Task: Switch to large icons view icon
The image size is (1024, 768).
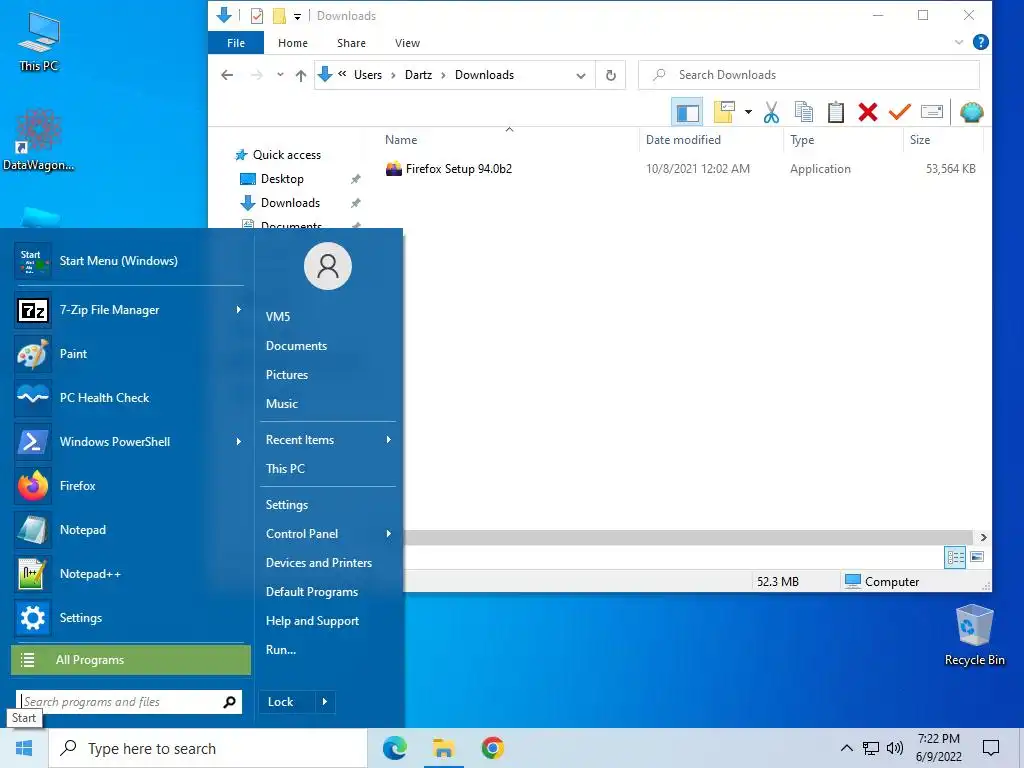Action: [x=977, y=557]
